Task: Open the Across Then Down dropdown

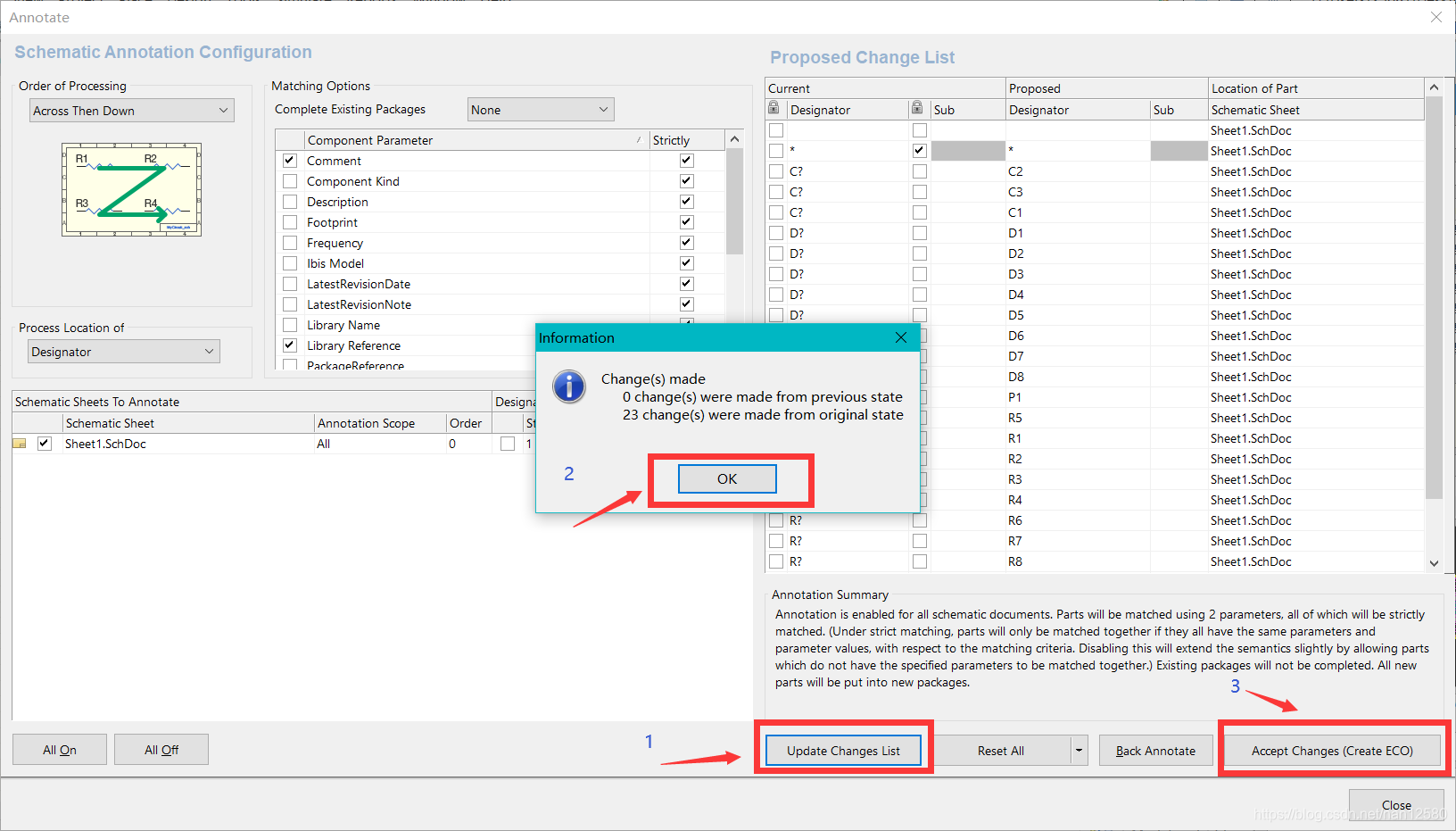Action: [132, 111]
